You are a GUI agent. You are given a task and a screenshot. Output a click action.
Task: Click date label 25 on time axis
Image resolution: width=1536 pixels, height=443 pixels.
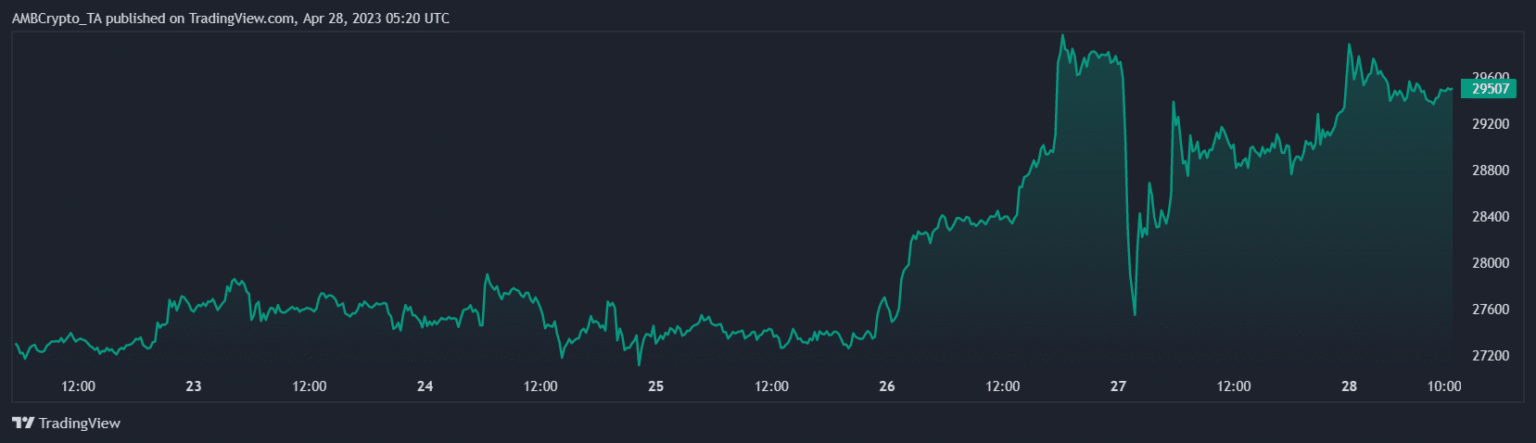(x=656, y=386)
